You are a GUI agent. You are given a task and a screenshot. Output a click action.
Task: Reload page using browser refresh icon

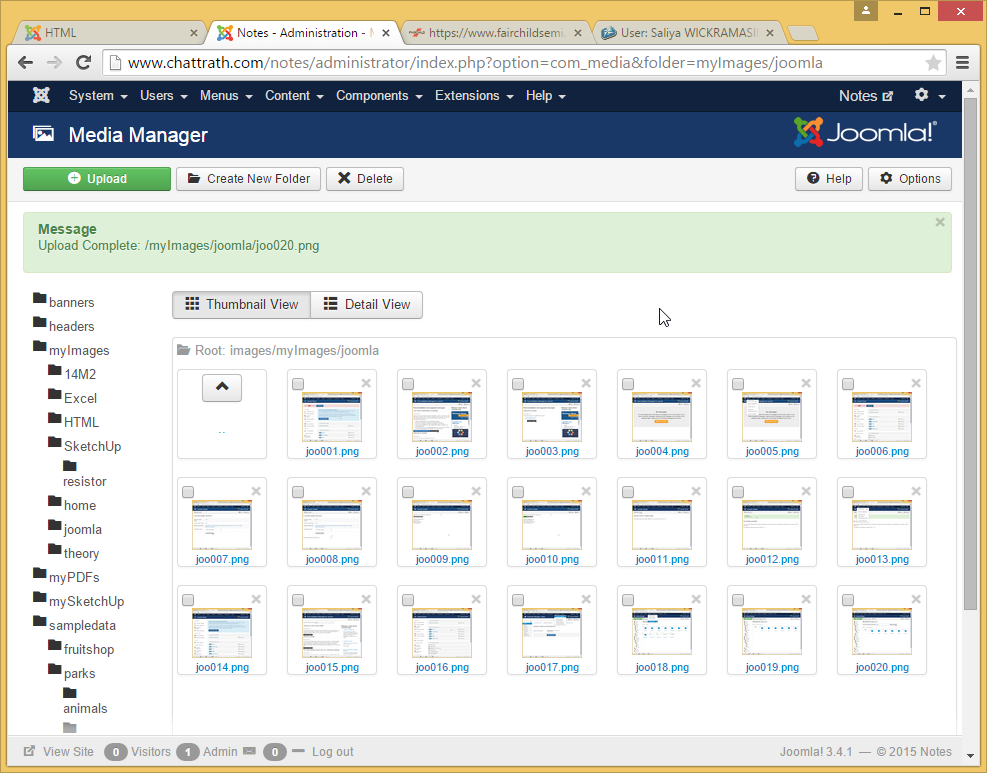click(84, 63)
